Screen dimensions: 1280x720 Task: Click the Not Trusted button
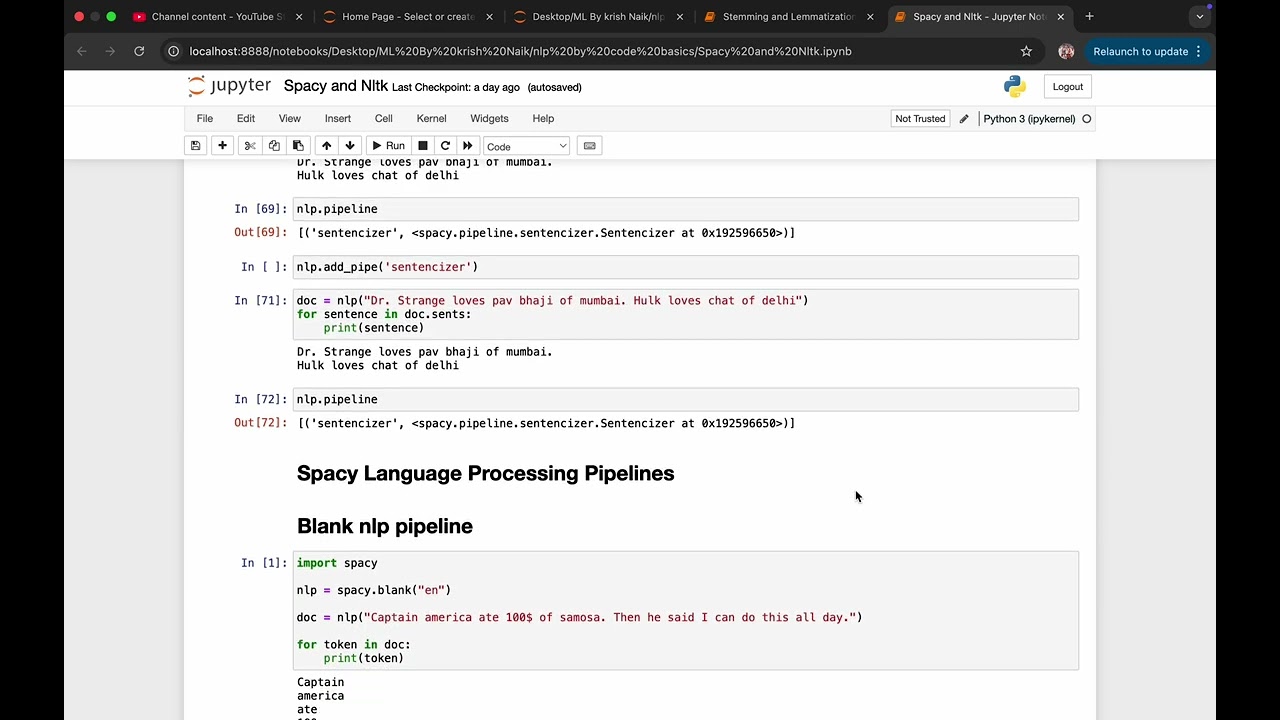920,118
